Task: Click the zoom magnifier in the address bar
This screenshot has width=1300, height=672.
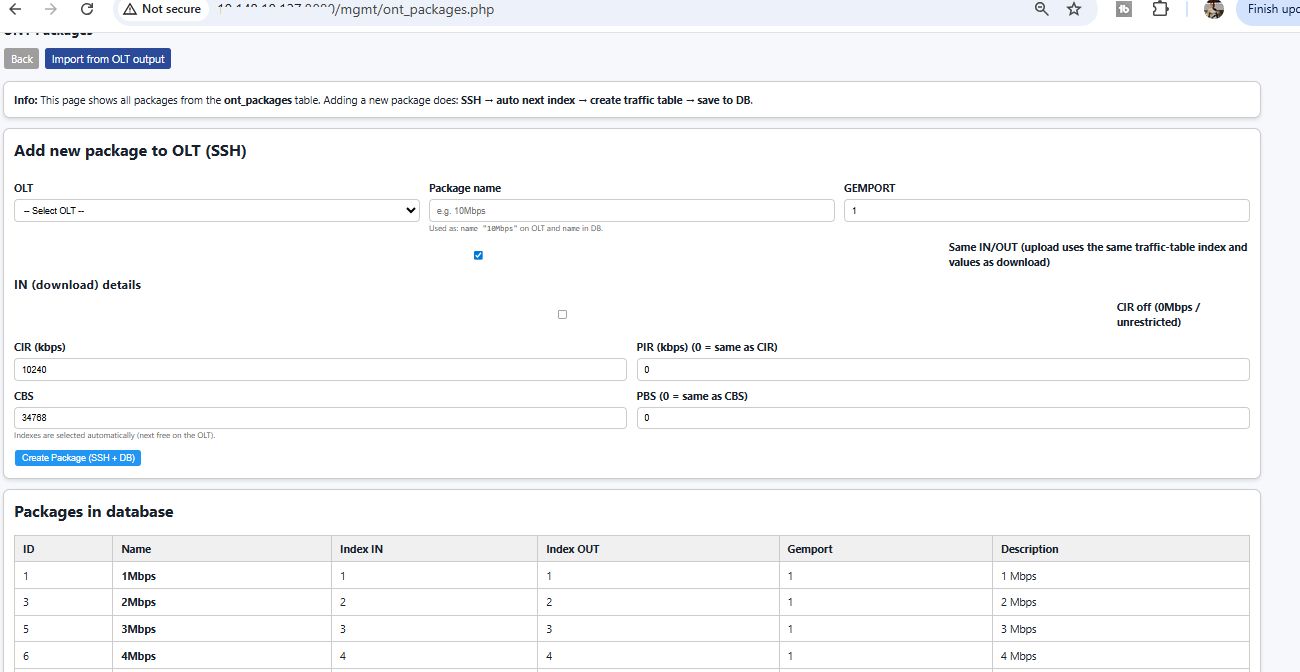Action: tap(1041, 9)
